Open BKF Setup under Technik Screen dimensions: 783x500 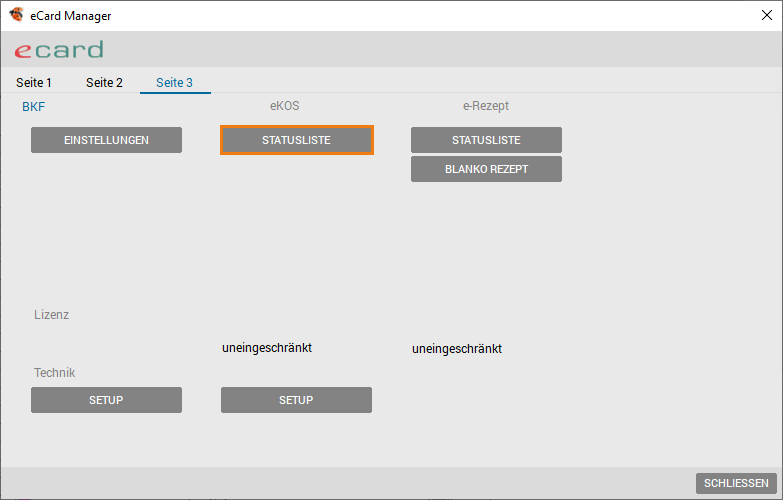click(106, 400)
